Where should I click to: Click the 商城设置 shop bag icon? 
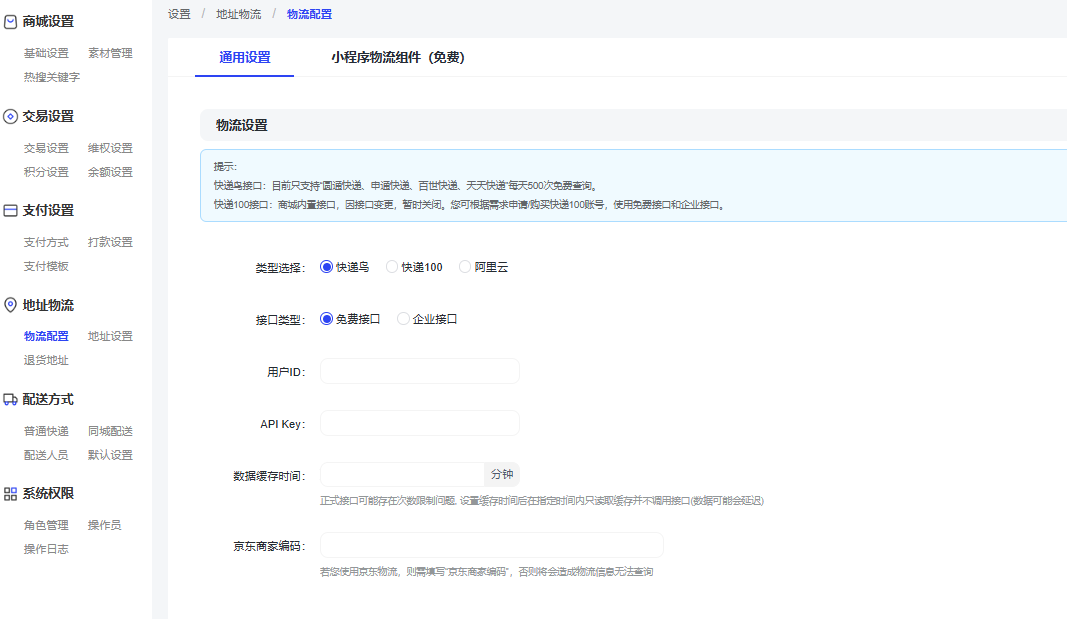(11, 22)
